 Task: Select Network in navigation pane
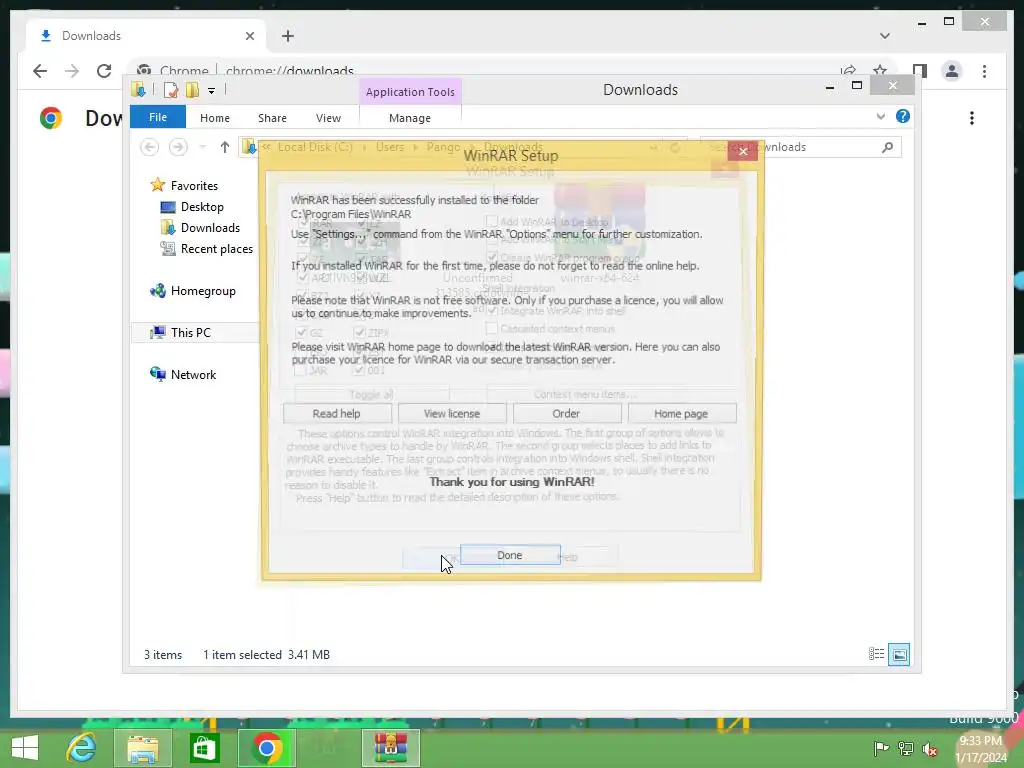click(193, 374)
